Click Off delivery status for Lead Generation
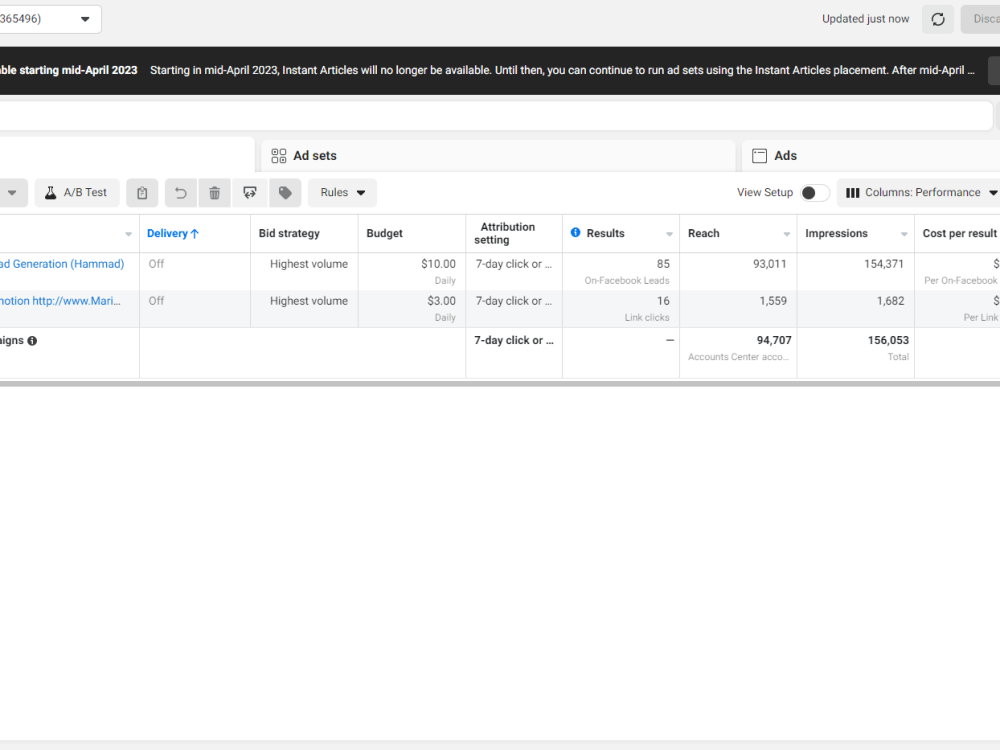Image resolution: width=1000 pixels, height=750 pixels. tap(156, 264)
